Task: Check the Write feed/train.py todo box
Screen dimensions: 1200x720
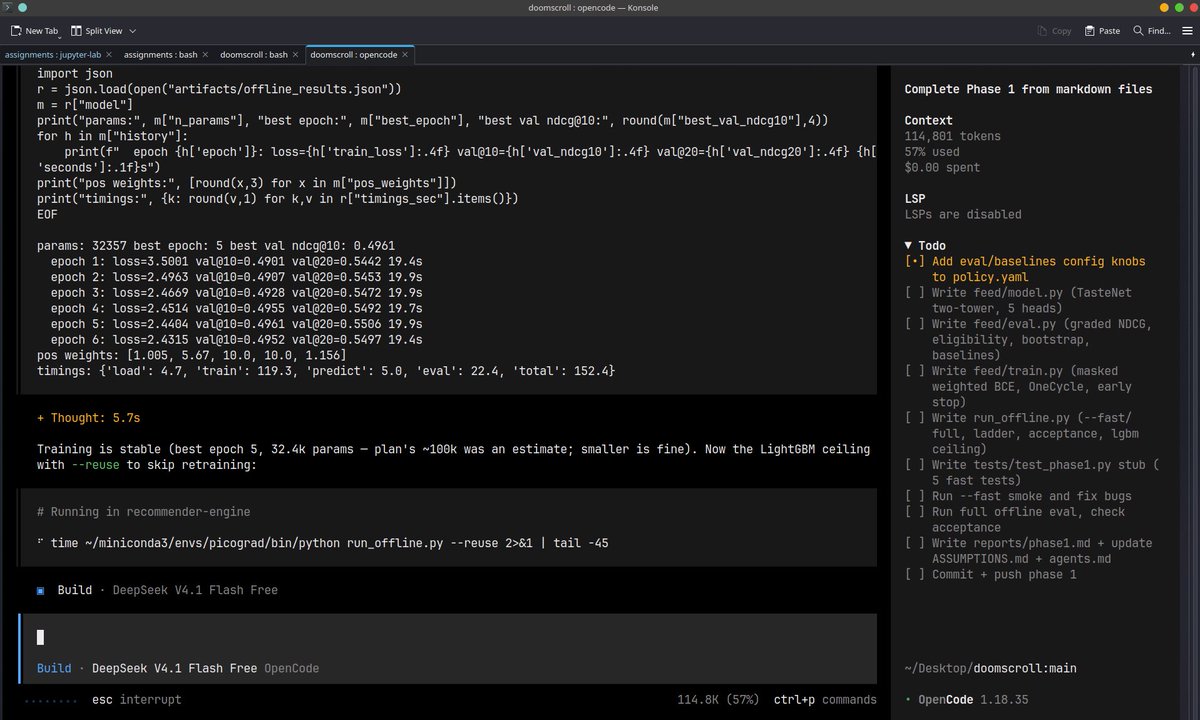Action: pyautogui.click(x=914, y=370)
